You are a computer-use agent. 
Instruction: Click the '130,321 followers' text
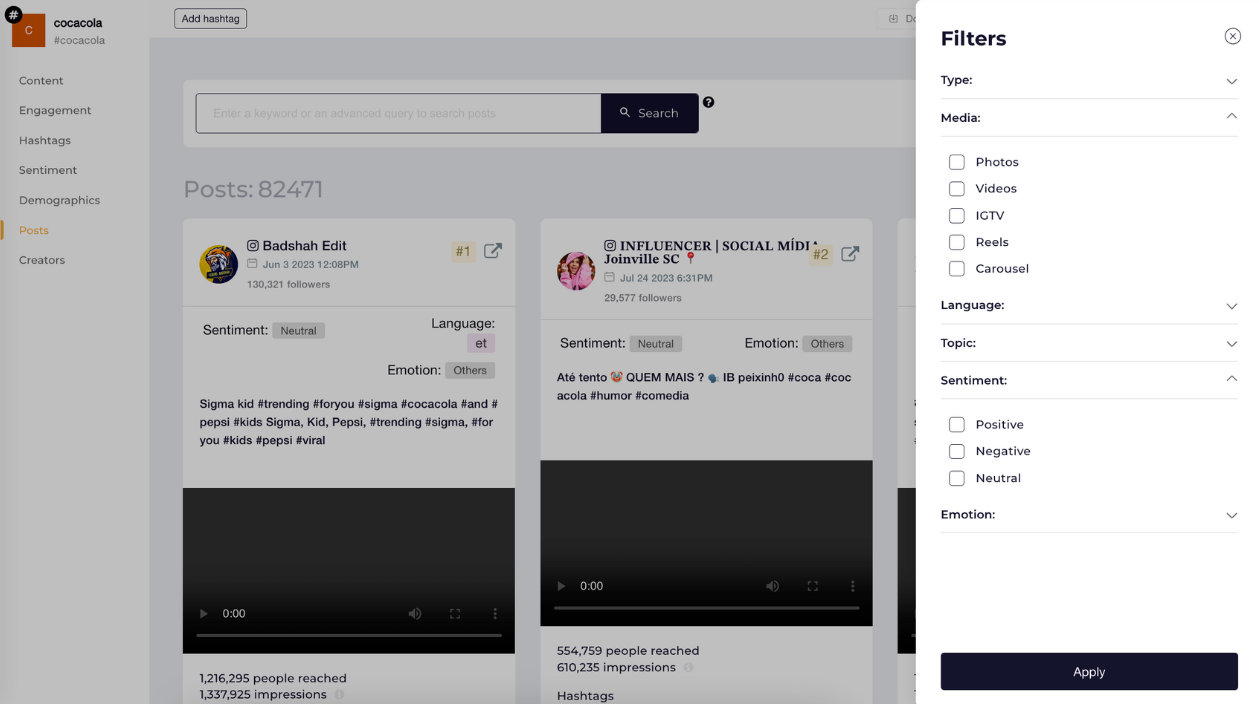pyautogui.click(x=288, y=285)
